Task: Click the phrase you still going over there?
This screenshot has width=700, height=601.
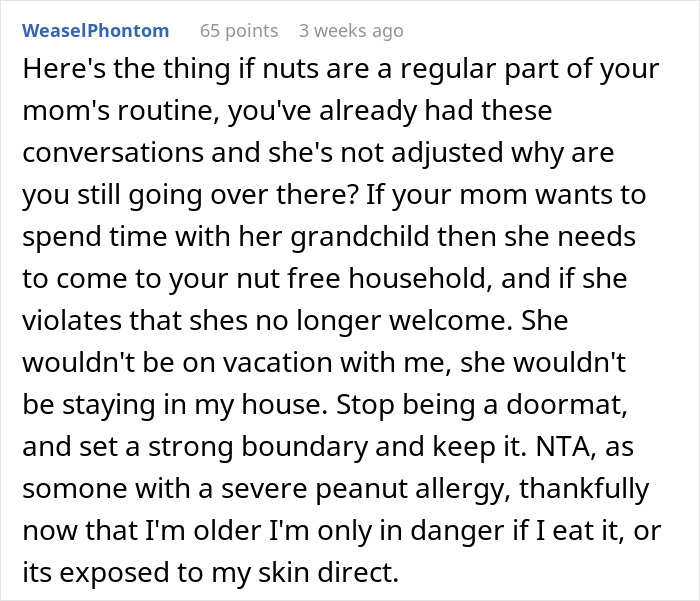Action: click(x=191, y=195)
